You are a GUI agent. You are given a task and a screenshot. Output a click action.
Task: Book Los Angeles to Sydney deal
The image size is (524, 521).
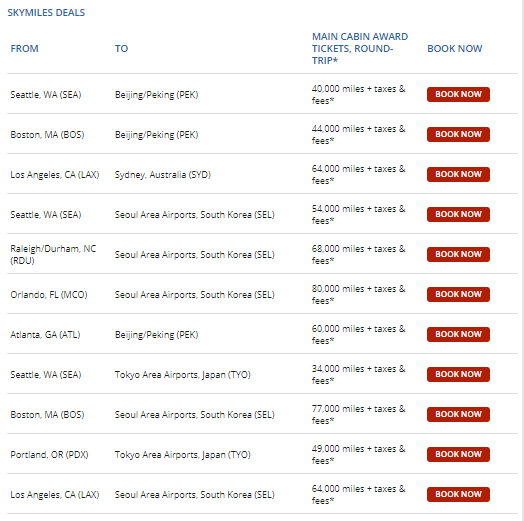click(x=458, y=174)
